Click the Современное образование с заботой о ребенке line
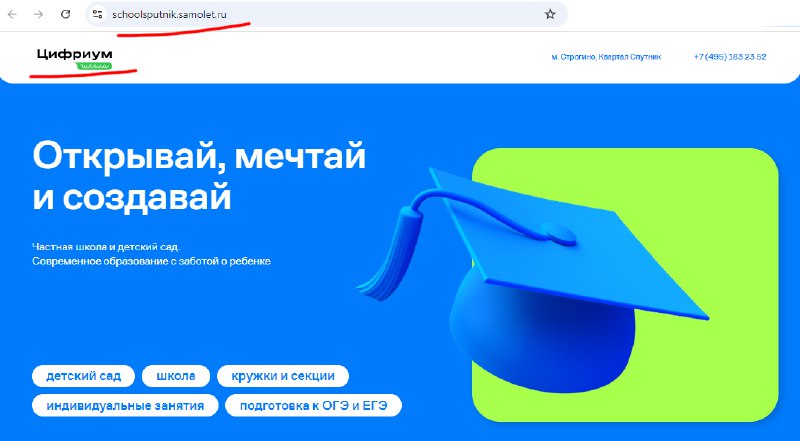Image resolution: width=800 pixels, height=441 pixels. click(x=151, y=261)
